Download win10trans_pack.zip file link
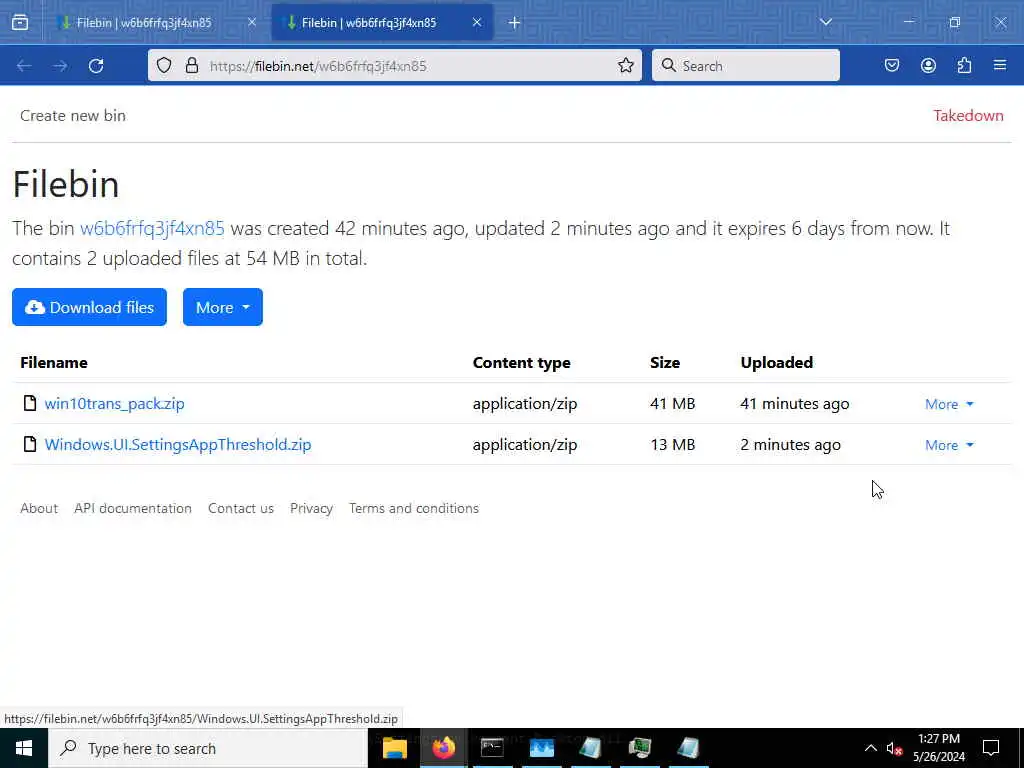The image size is (1024, 768). pyautogui.click(x=114, y=404)
